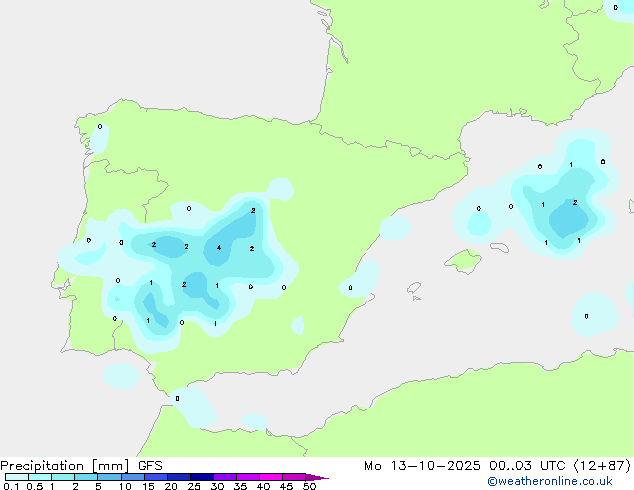634x490 pixels.
Task: Click the '4' precipitation value over central Spain
Action: (219, 247)
